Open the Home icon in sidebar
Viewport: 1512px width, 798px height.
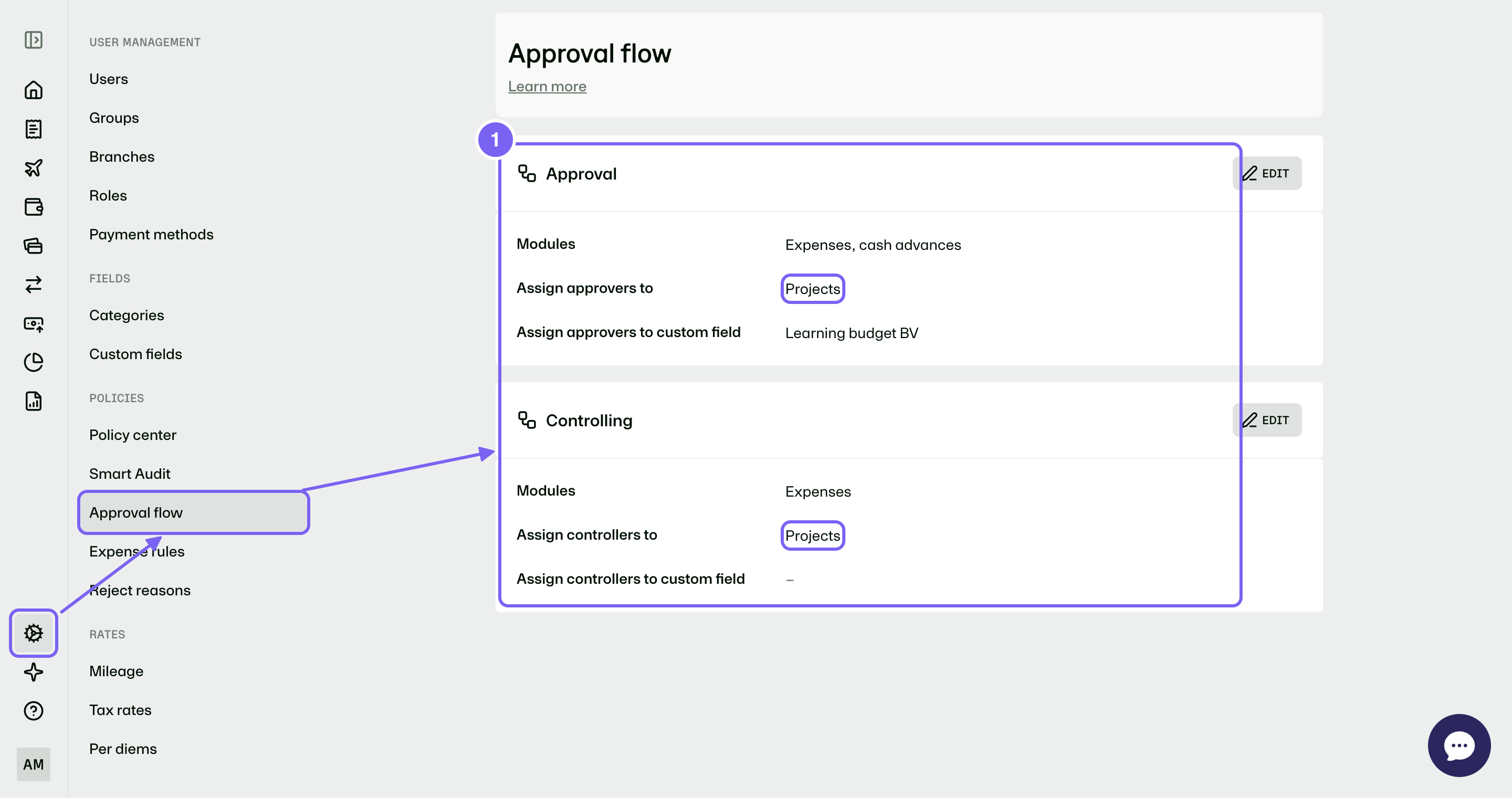coord(34,90)
